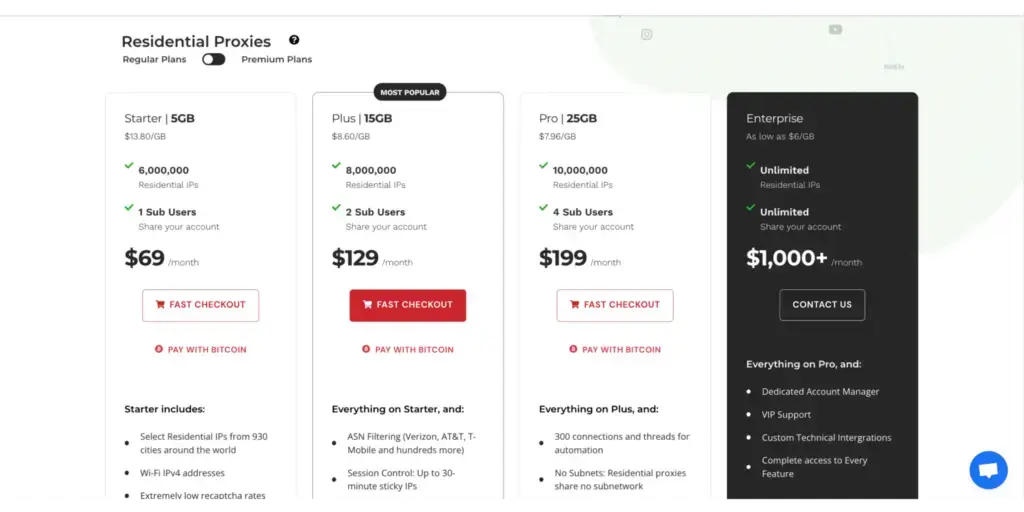The height and width of the screenshot is (512, 1024).
Task: Open the live chat bubble
Action: tap(988, 470)
